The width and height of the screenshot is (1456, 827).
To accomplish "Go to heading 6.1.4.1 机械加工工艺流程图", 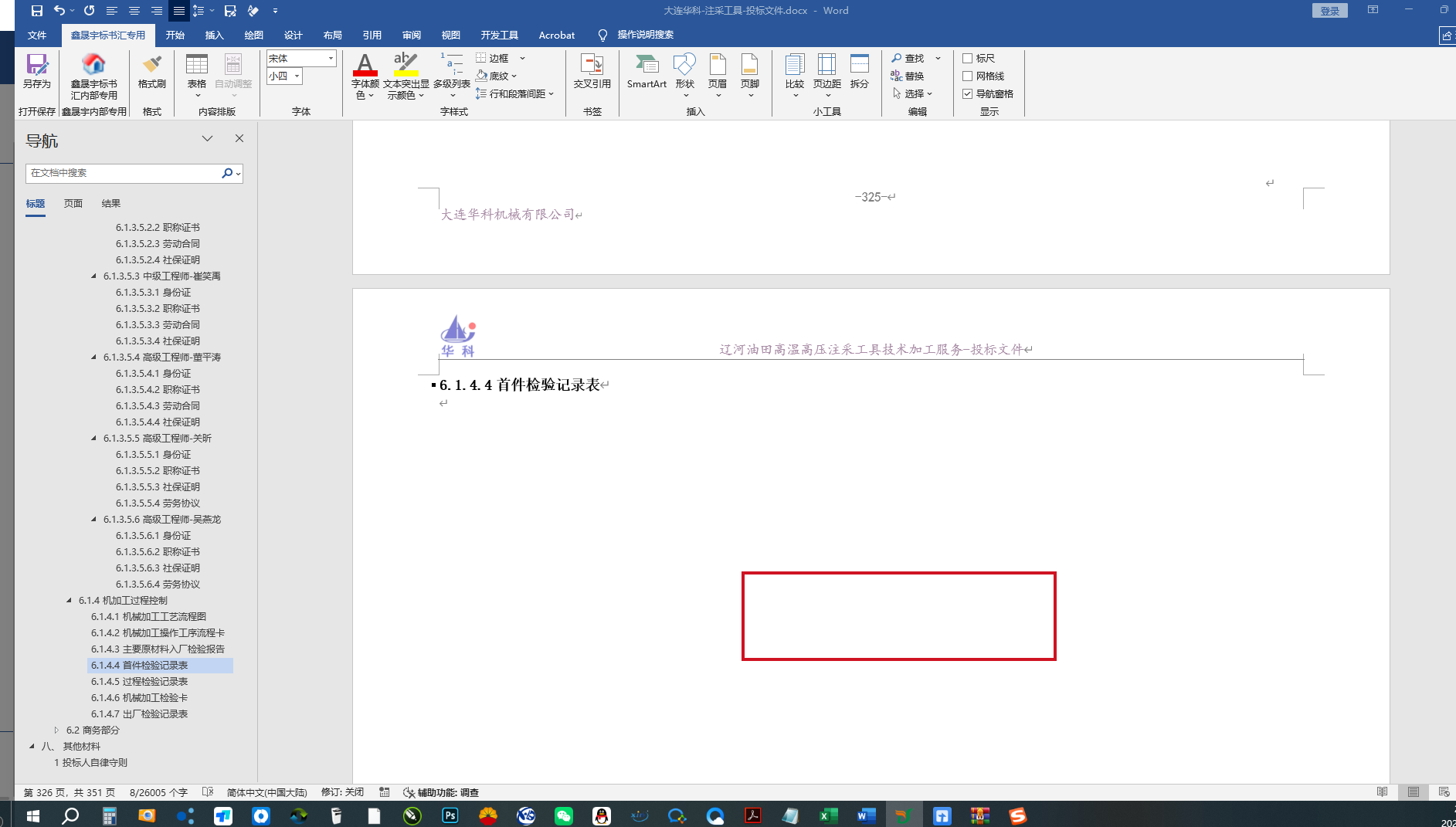I will click(148, 616).
